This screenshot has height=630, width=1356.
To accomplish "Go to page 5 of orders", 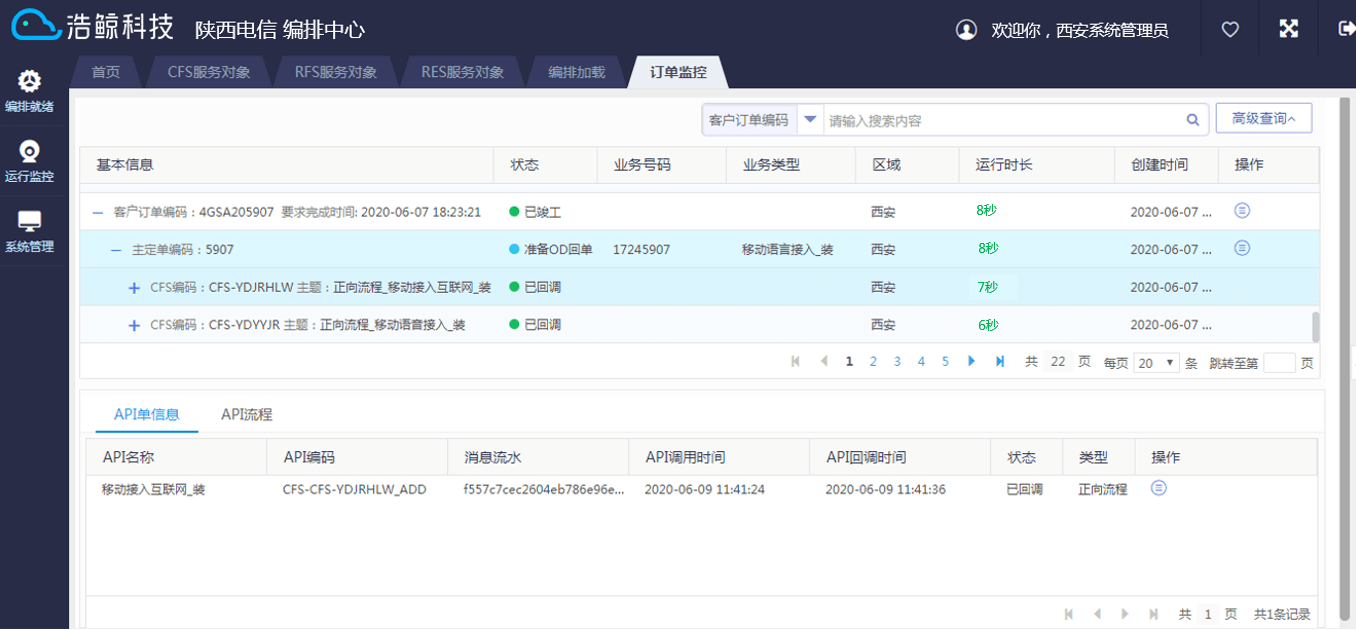I will point(945,362).
